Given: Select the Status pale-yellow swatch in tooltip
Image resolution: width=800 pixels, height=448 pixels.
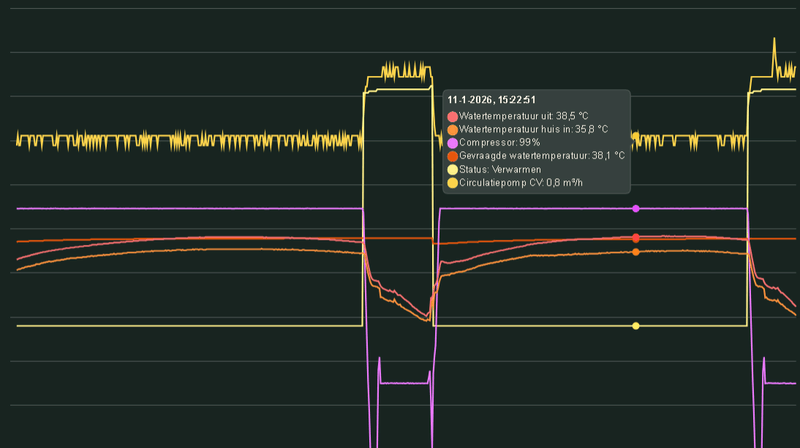Looking at the screenshot, I should click(453, 170).
